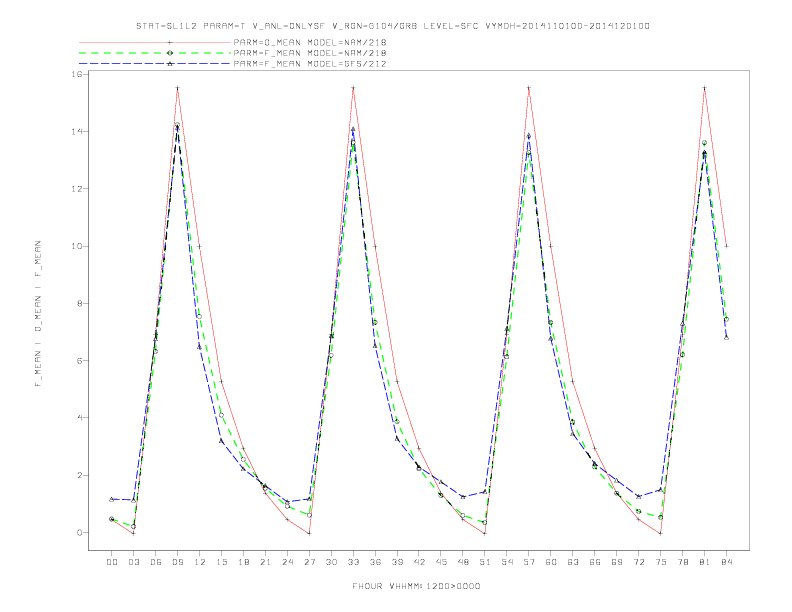Click the x-axis hour label 84
The width and height of the screenshot is (792, 612).
[x=726, y=562]
